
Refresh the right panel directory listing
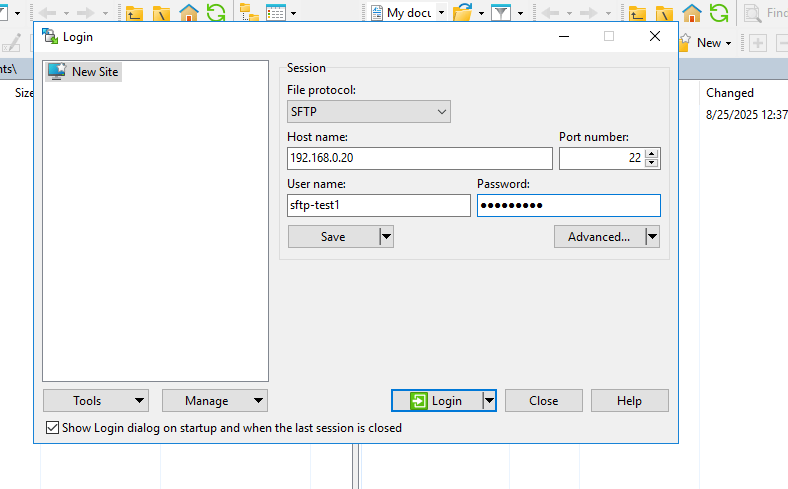coord(719,13)
